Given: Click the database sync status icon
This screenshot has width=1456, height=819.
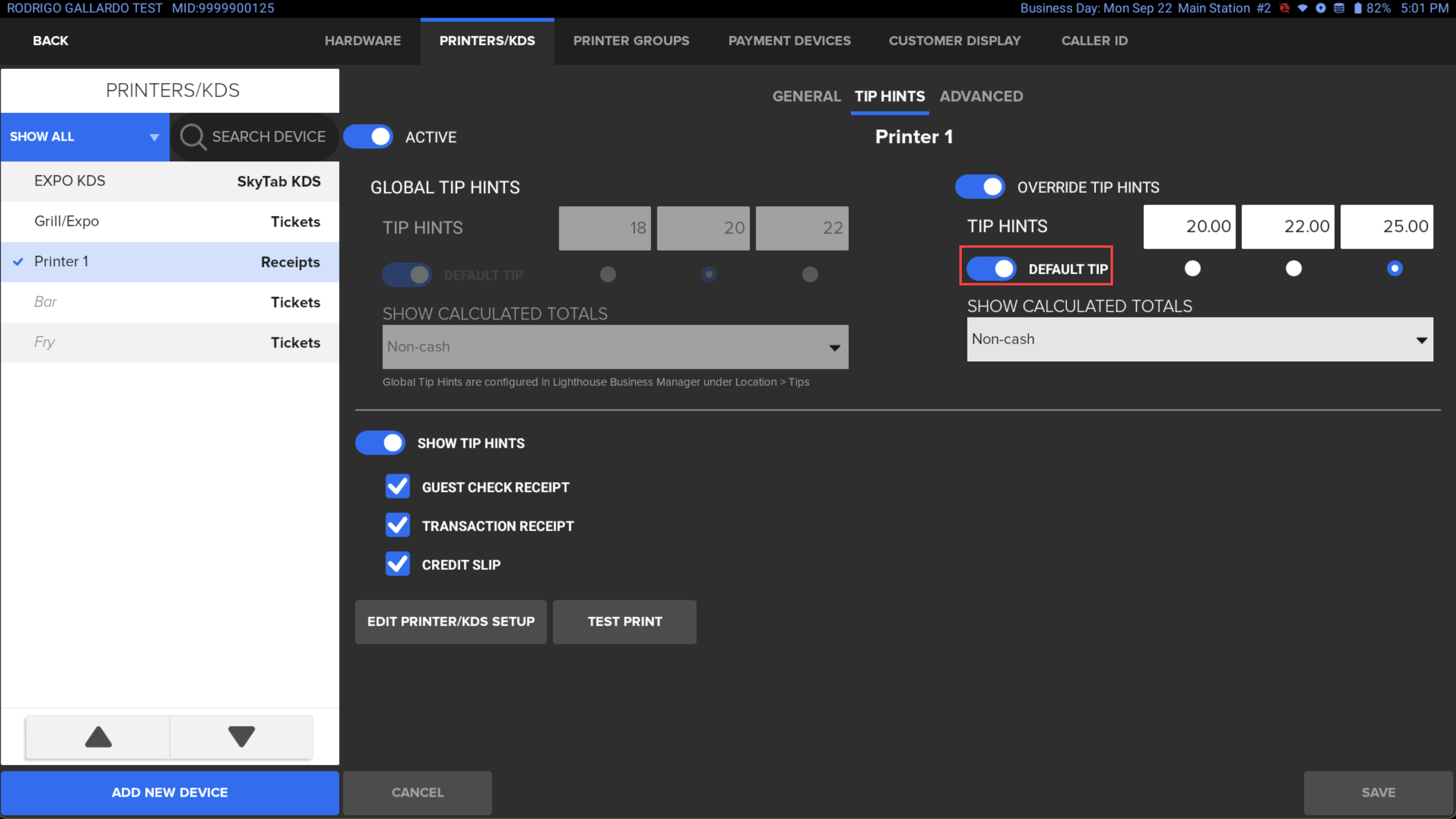Looking at the screenshot, I should click(x=1339, y=9).
